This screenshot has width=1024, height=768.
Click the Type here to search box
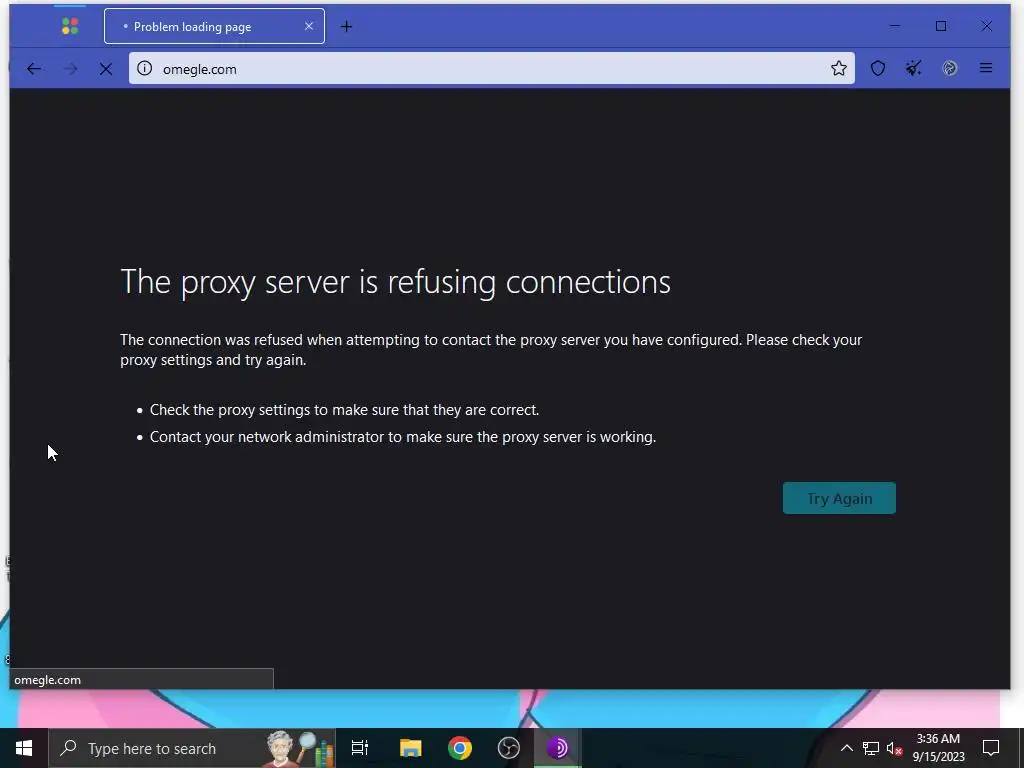click(x=192, y=748)
